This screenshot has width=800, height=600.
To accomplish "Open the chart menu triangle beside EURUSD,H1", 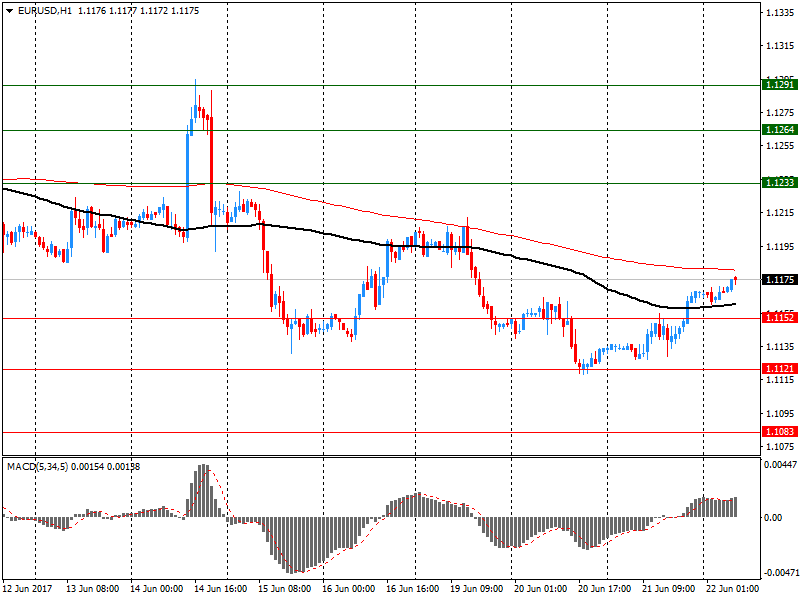I will (x=10, y=11).
